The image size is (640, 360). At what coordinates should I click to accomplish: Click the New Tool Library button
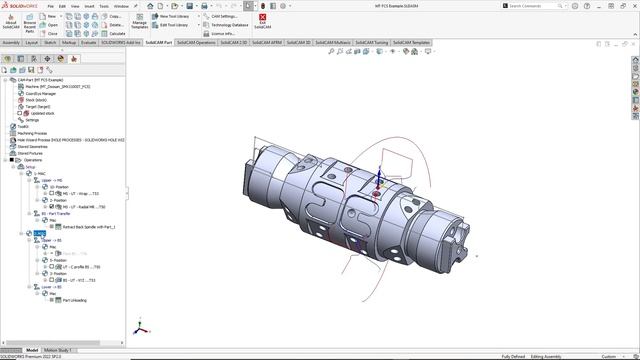tap(171, 16)
